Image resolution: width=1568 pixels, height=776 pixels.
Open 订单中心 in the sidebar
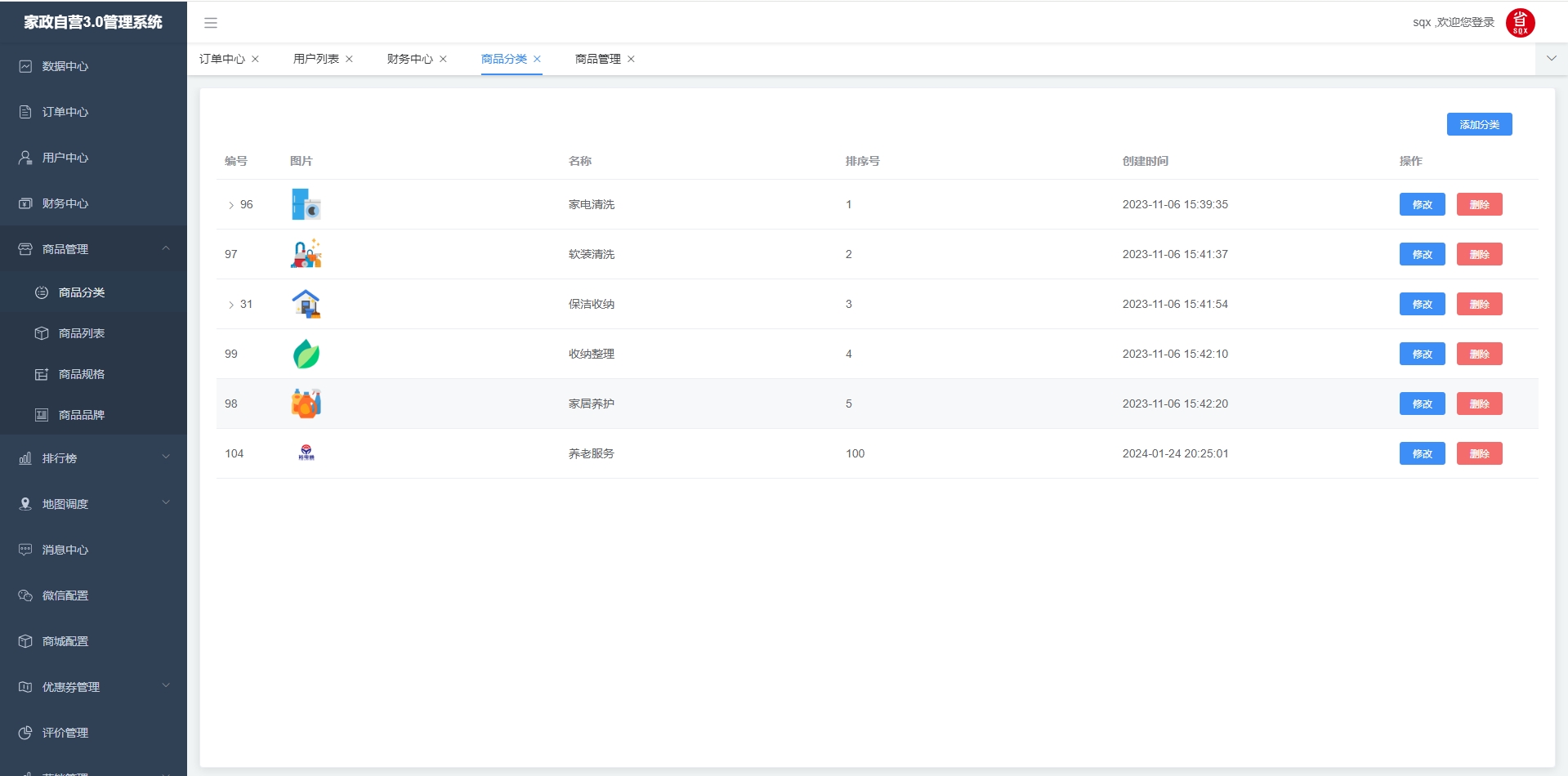click(65, 112)
